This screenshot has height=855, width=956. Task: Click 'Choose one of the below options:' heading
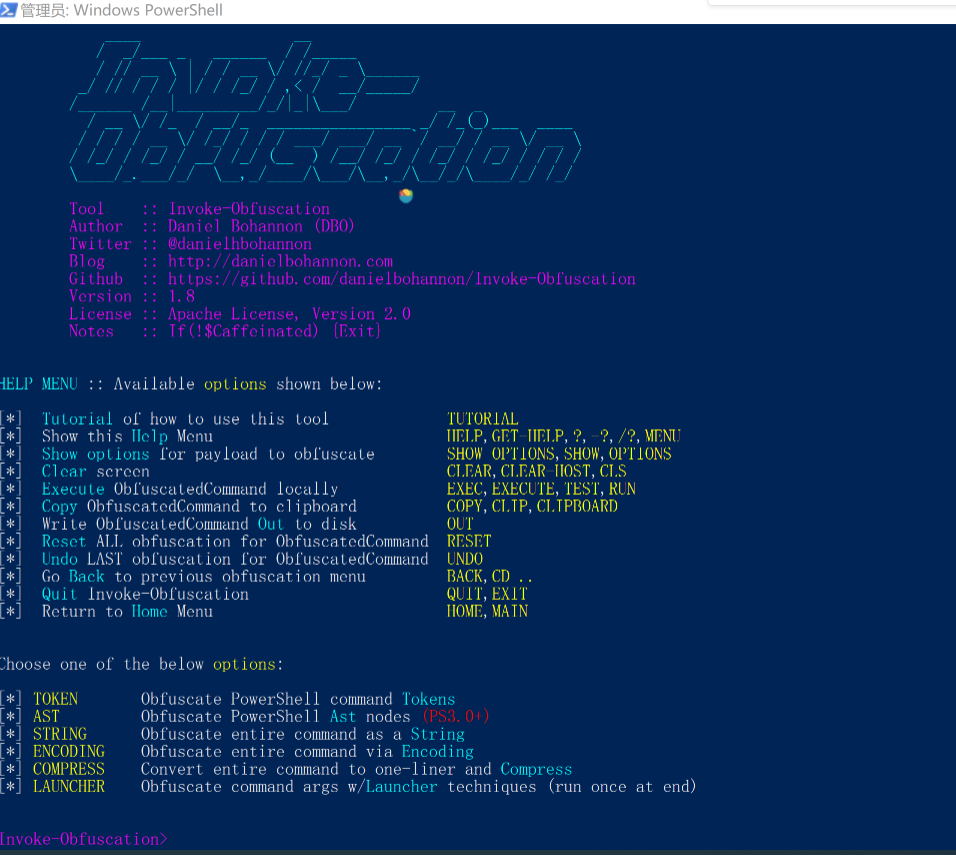(141, 664)
